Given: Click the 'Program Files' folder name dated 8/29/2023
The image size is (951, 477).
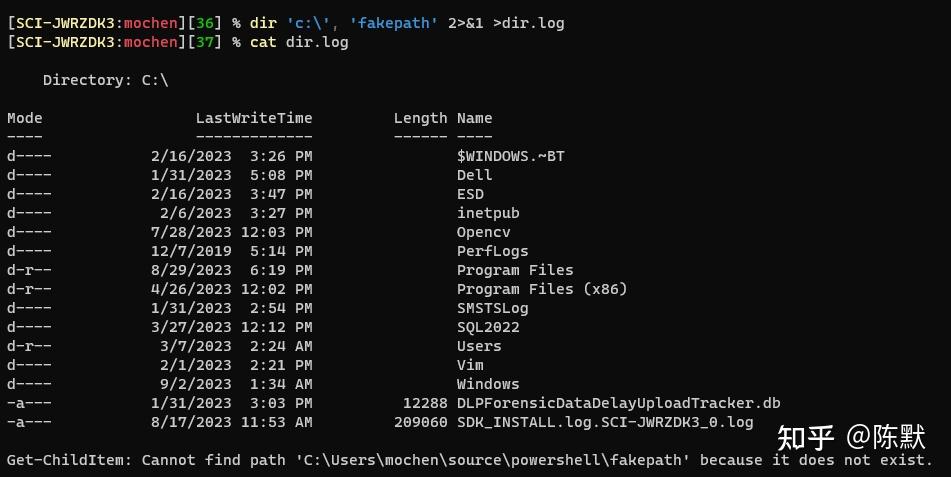Looking at the screenshot, I should [515, 270].
